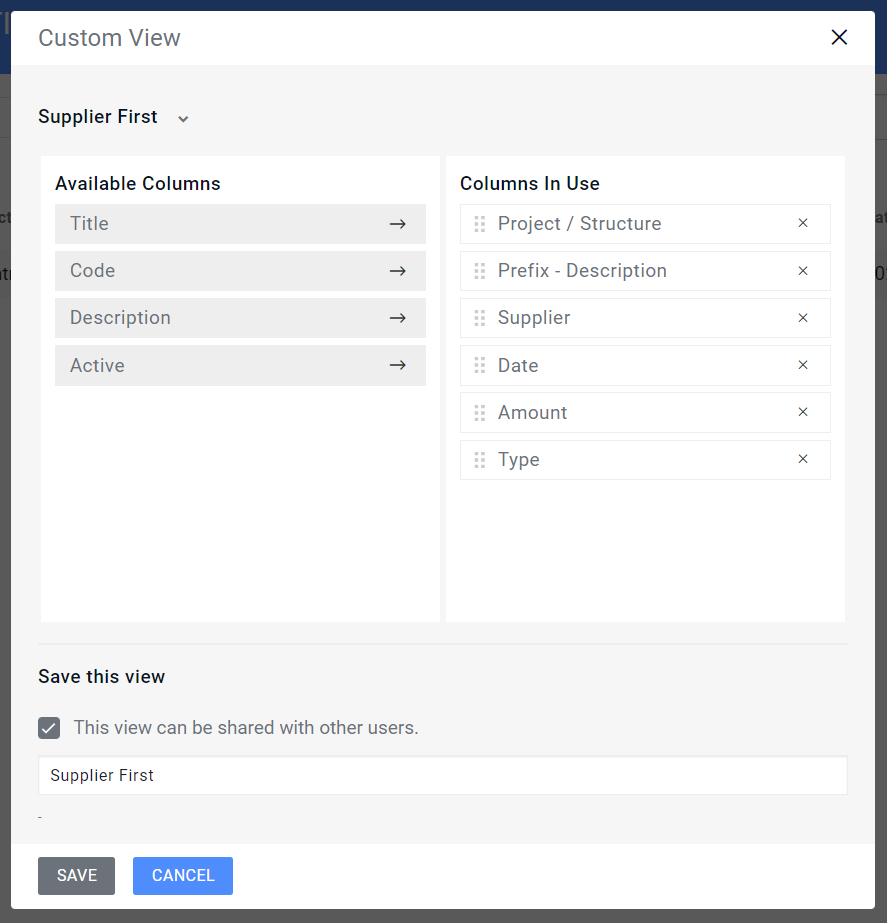This screenshot has width=887, height=923.
Task: Remove Project / Structure column with X
Action: (803, 224)
